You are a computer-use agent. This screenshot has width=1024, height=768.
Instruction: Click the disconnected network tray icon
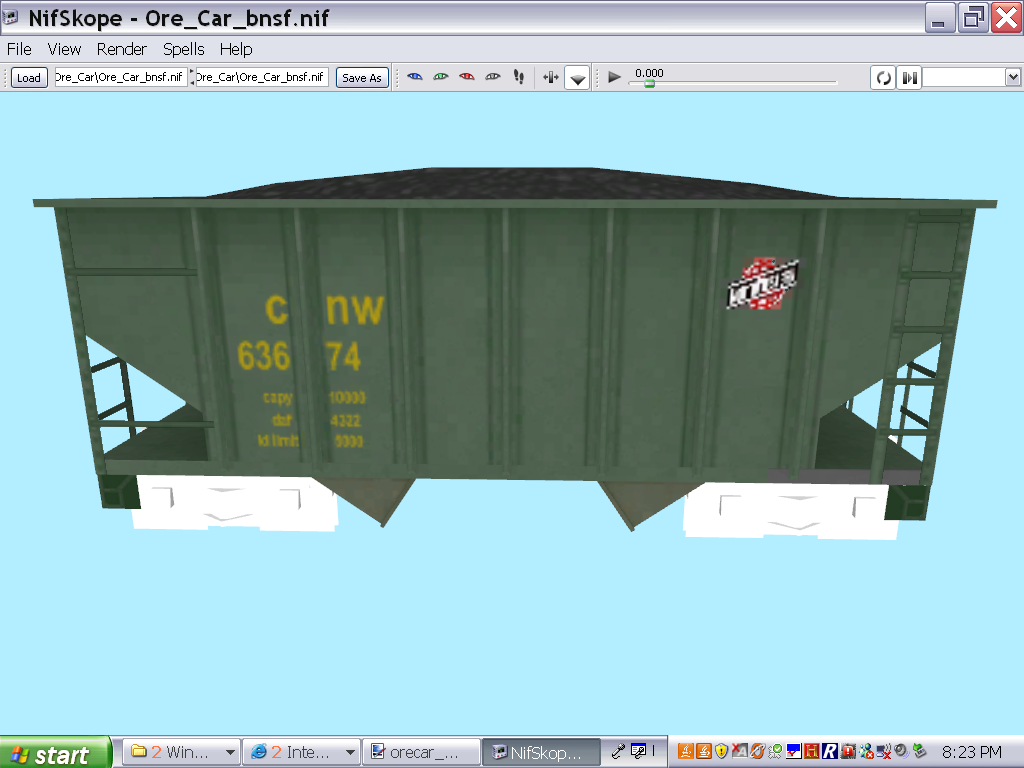(x=884, y=752)
